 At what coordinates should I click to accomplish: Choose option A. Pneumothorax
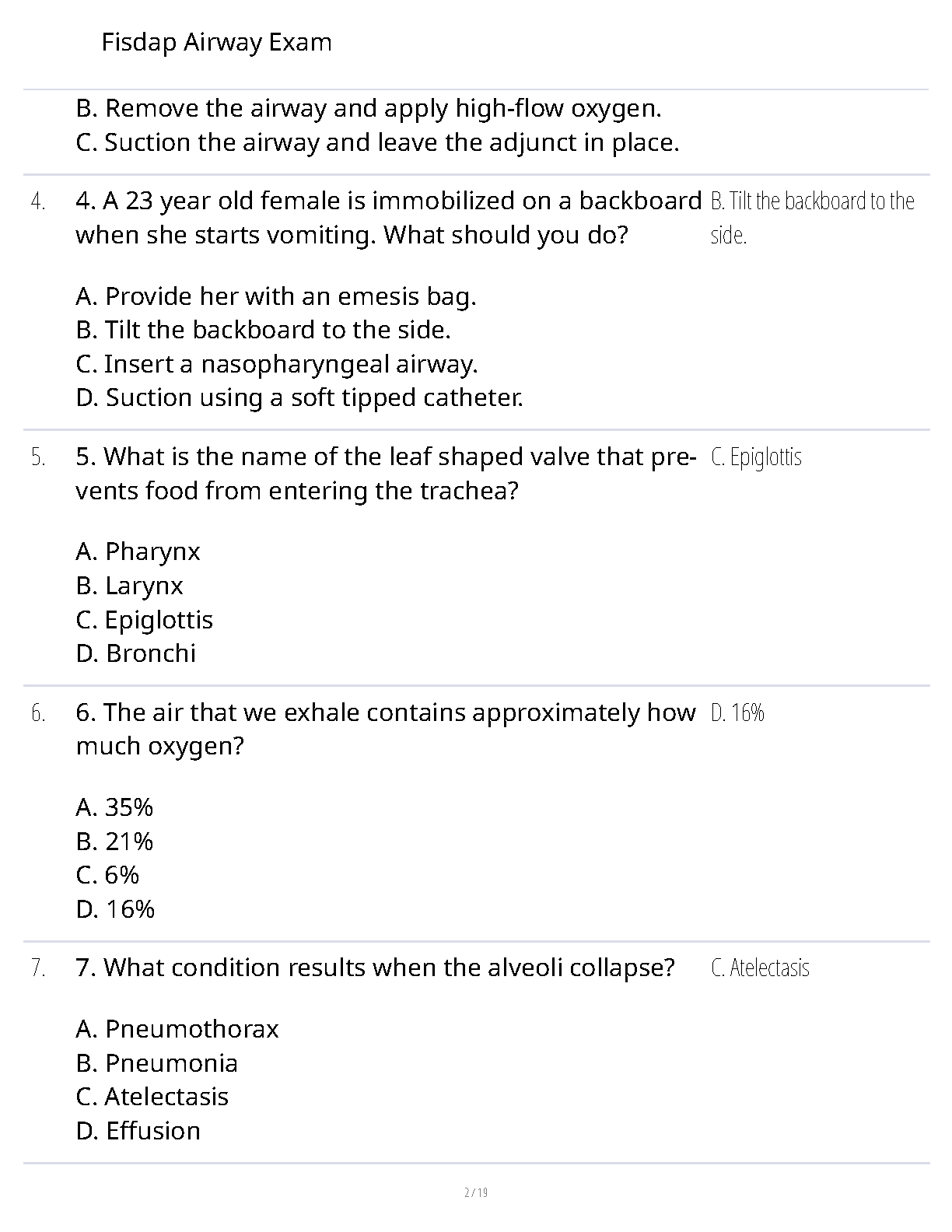pos(177,1029)
